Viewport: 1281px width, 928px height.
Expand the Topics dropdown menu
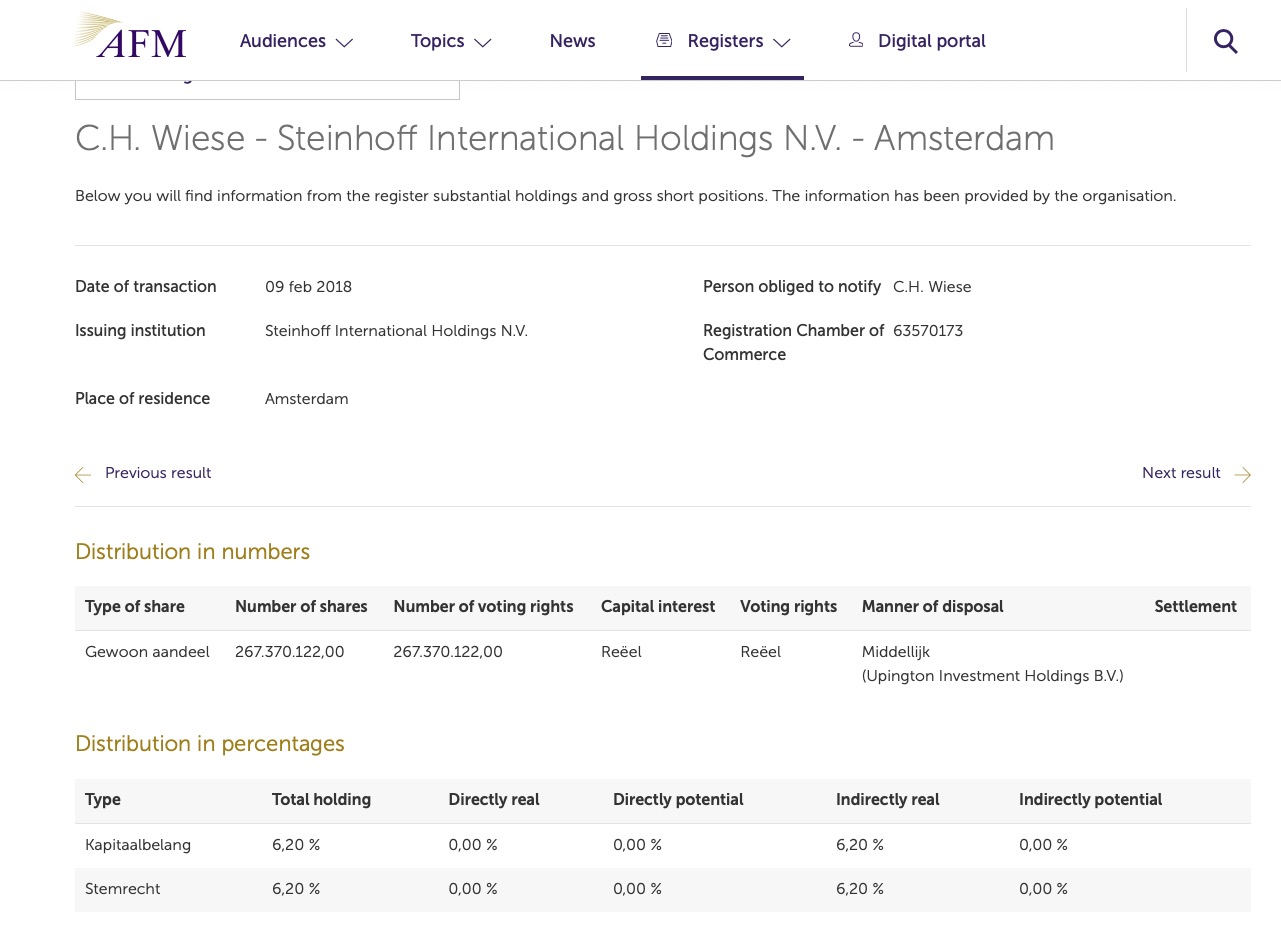coord(437,41)
